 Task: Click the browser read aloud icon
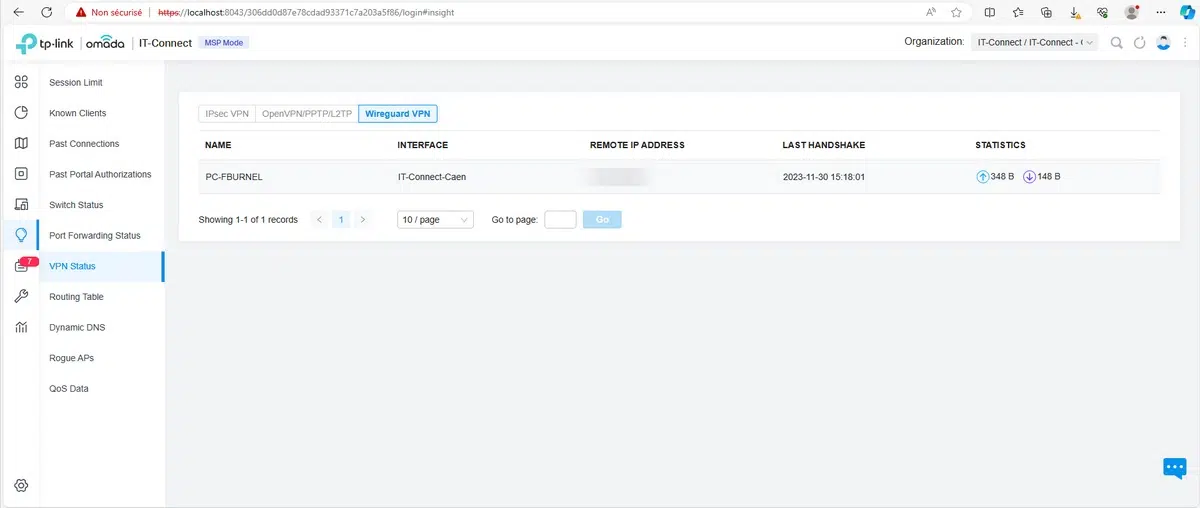931,12
